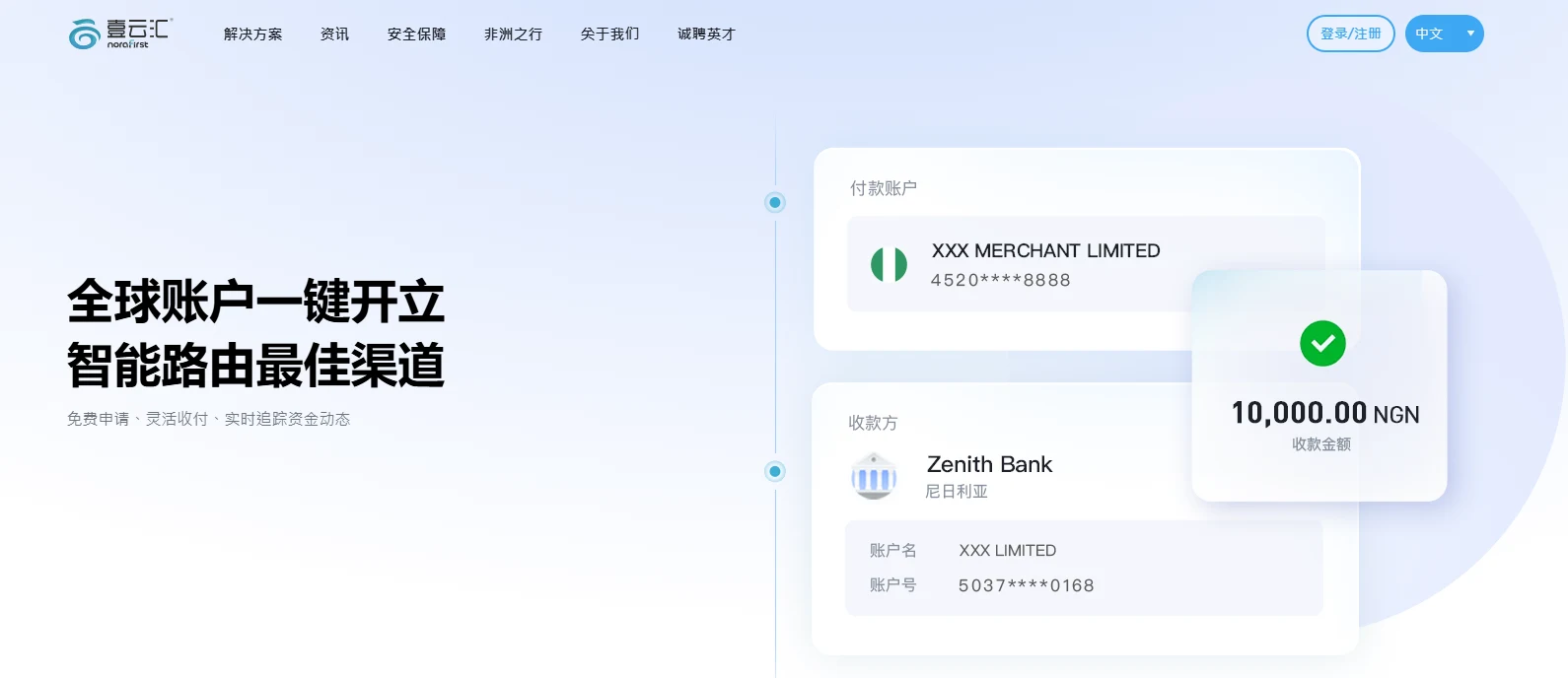
Task: Click the 付款账户 heading
Action: [884, 188]
